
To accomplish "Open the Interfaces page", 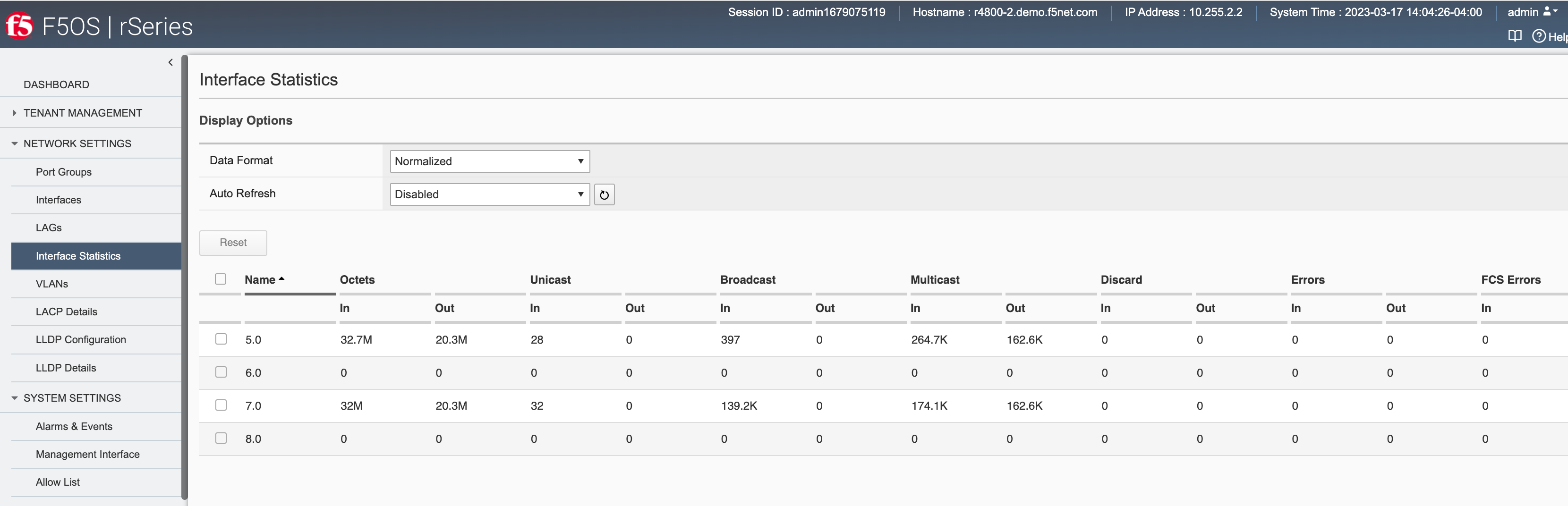I will [59, 200].
